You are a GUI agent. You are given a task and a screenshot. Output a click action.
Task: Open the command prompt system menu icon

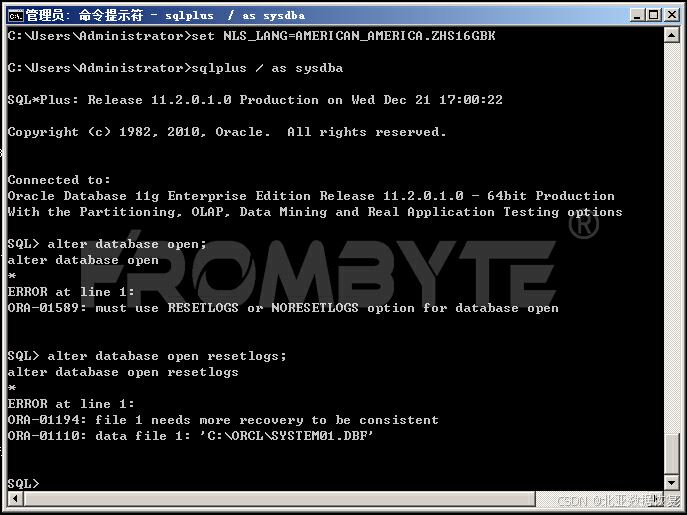[15, 15]
